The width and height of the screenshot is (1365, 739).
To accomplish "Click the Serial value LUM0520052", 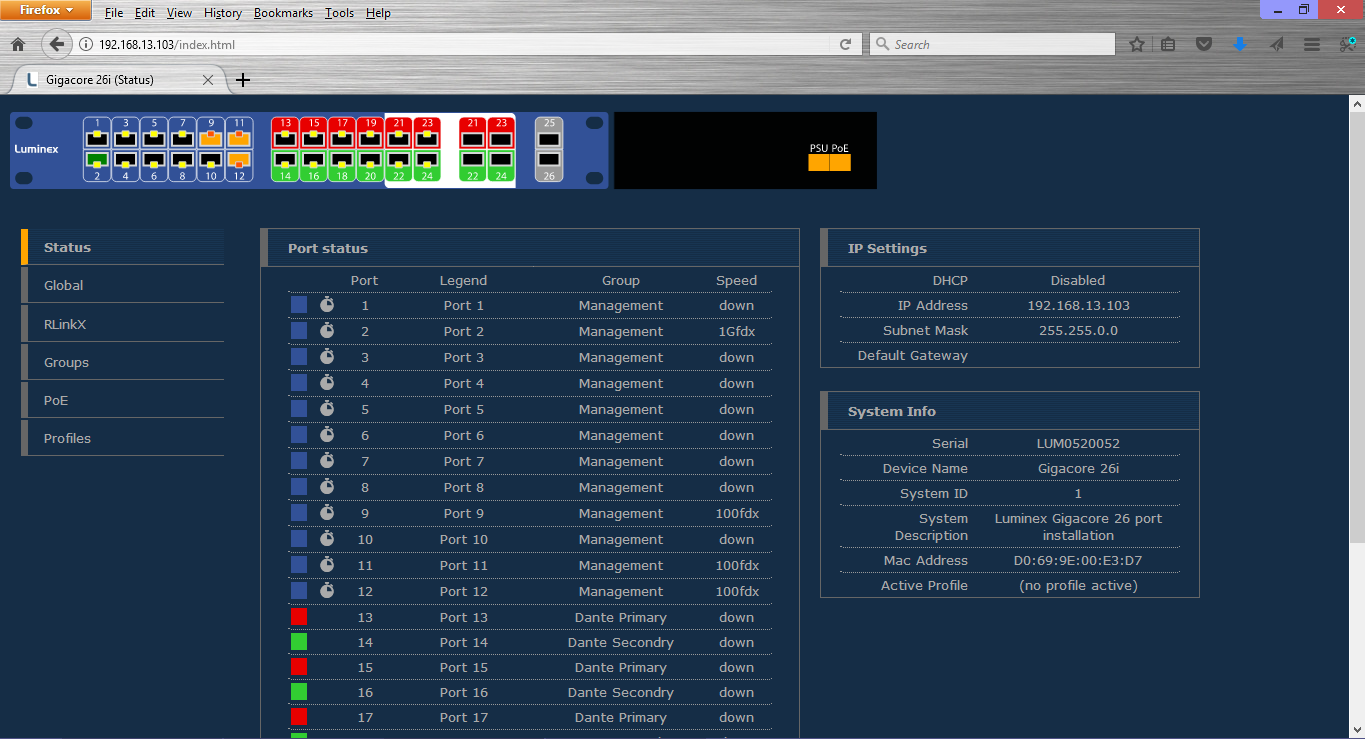I will [1078, 443].
